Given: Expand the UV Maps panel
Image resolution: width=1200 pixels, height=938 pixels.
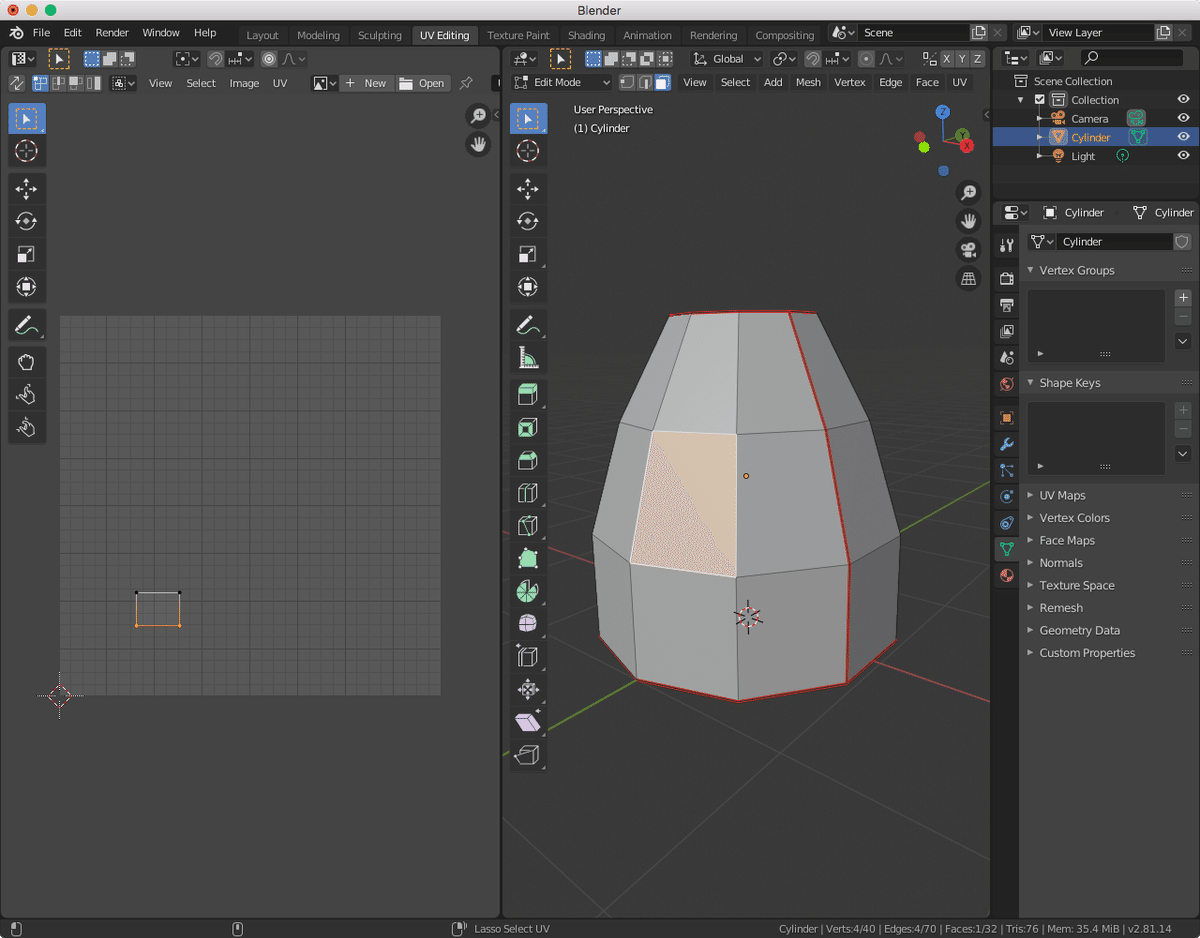Looking at the screenshot, I should 1062,495.
